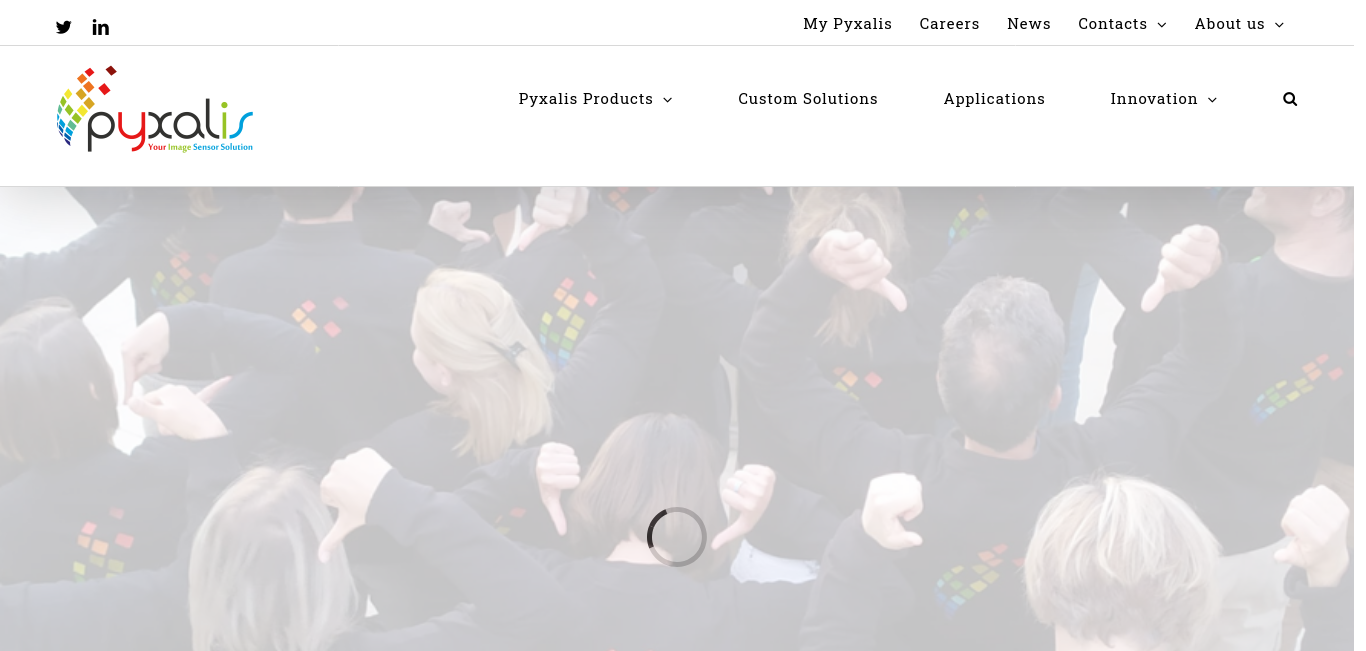The height and width of the screenshot is (651, 1366).
Task: Go to My Pyxalis
Action: pyautogui.click(x=847, y=24)
